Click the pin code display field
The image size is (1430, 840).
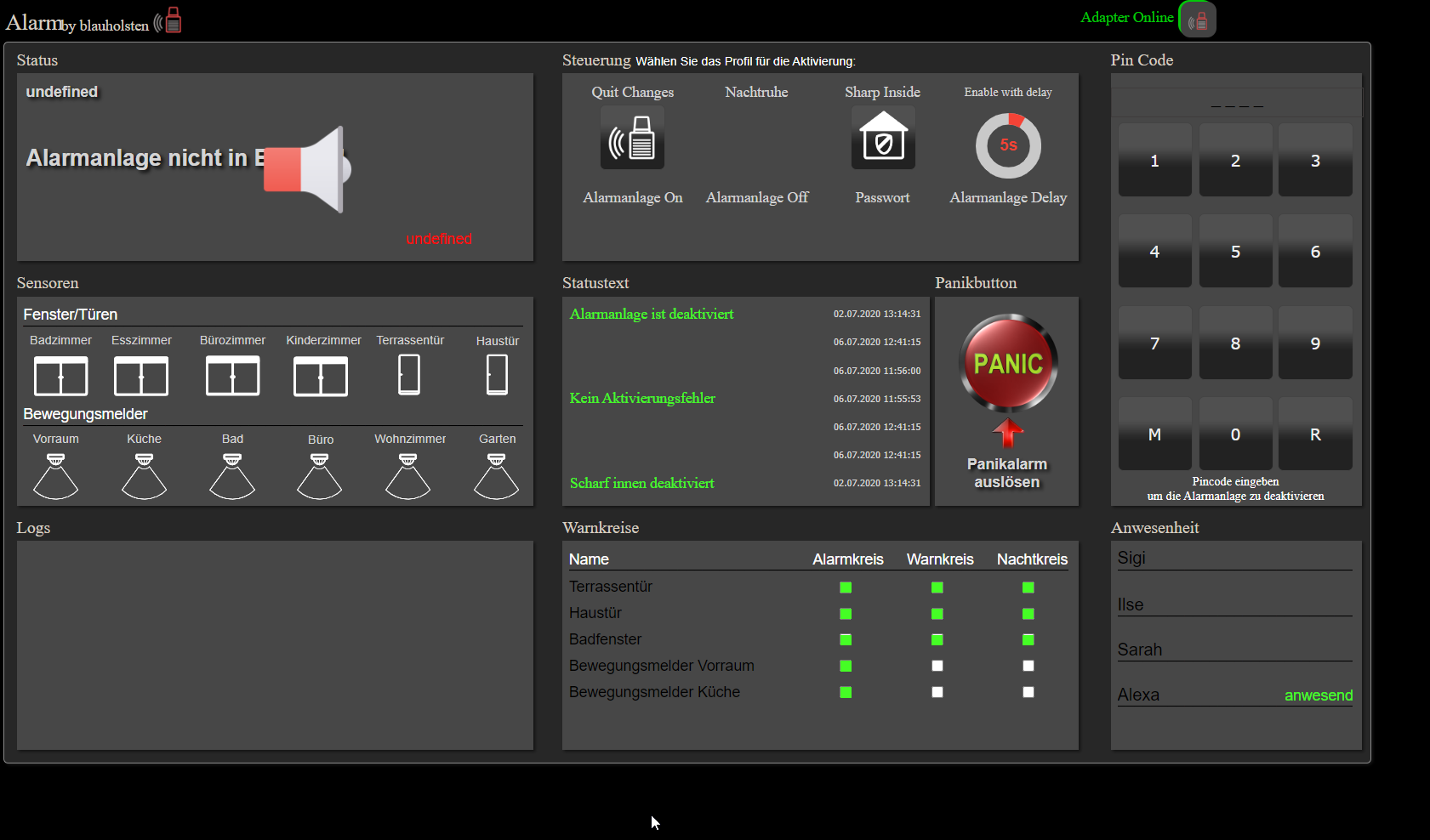(x=1237, y=103)
